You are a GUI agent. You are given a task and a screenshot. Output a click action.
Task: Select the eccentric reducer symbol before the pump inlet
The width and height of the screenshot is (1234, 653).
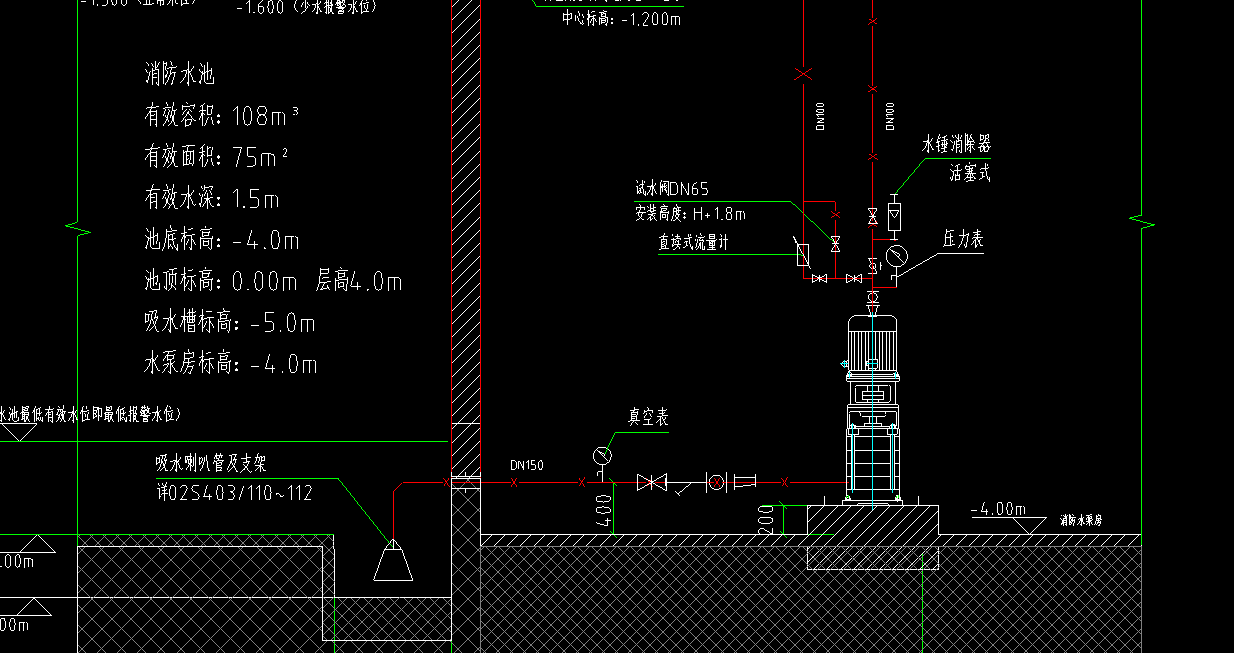coord(746,482)
